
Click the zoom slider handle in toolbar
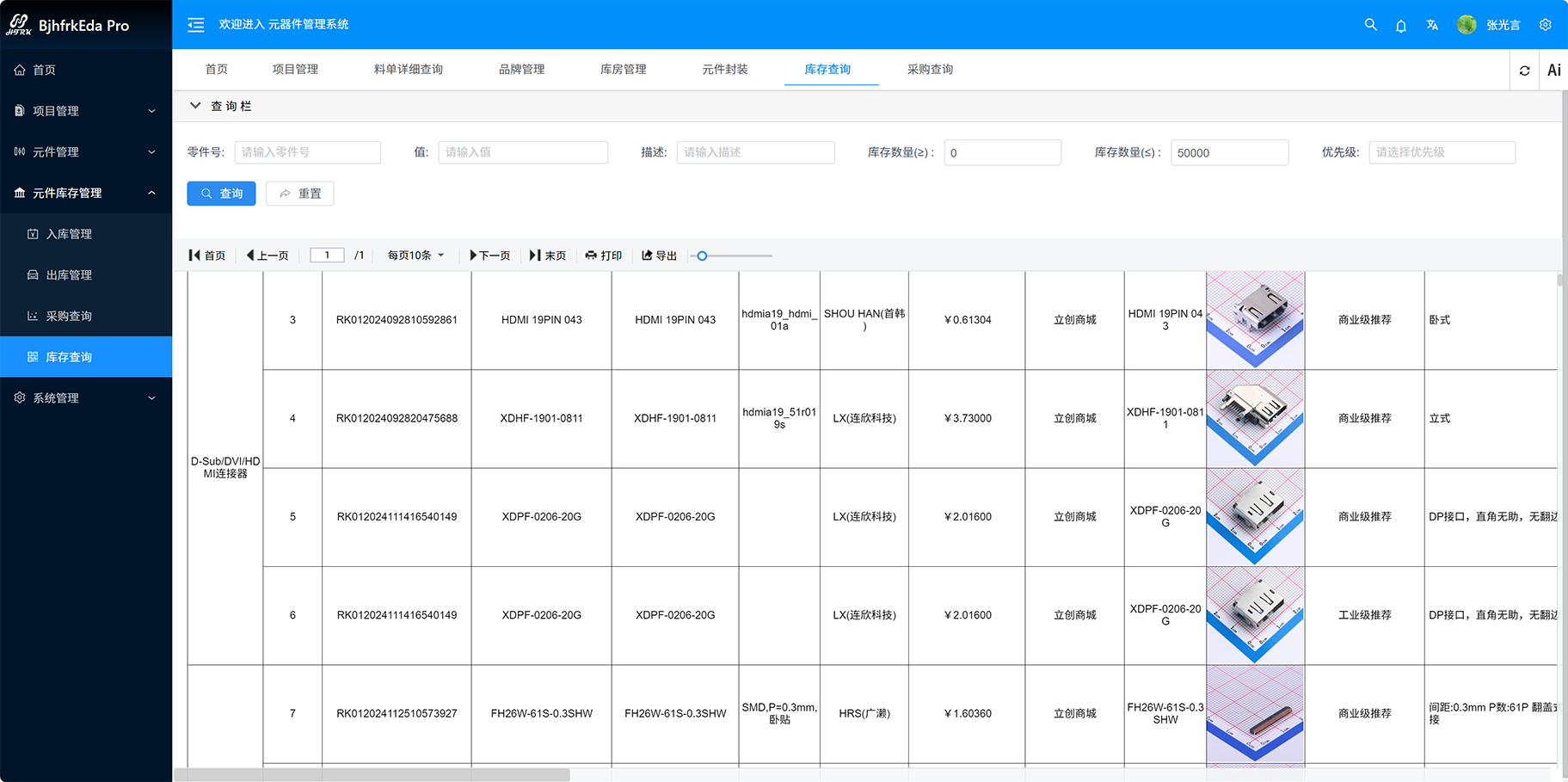702,256
